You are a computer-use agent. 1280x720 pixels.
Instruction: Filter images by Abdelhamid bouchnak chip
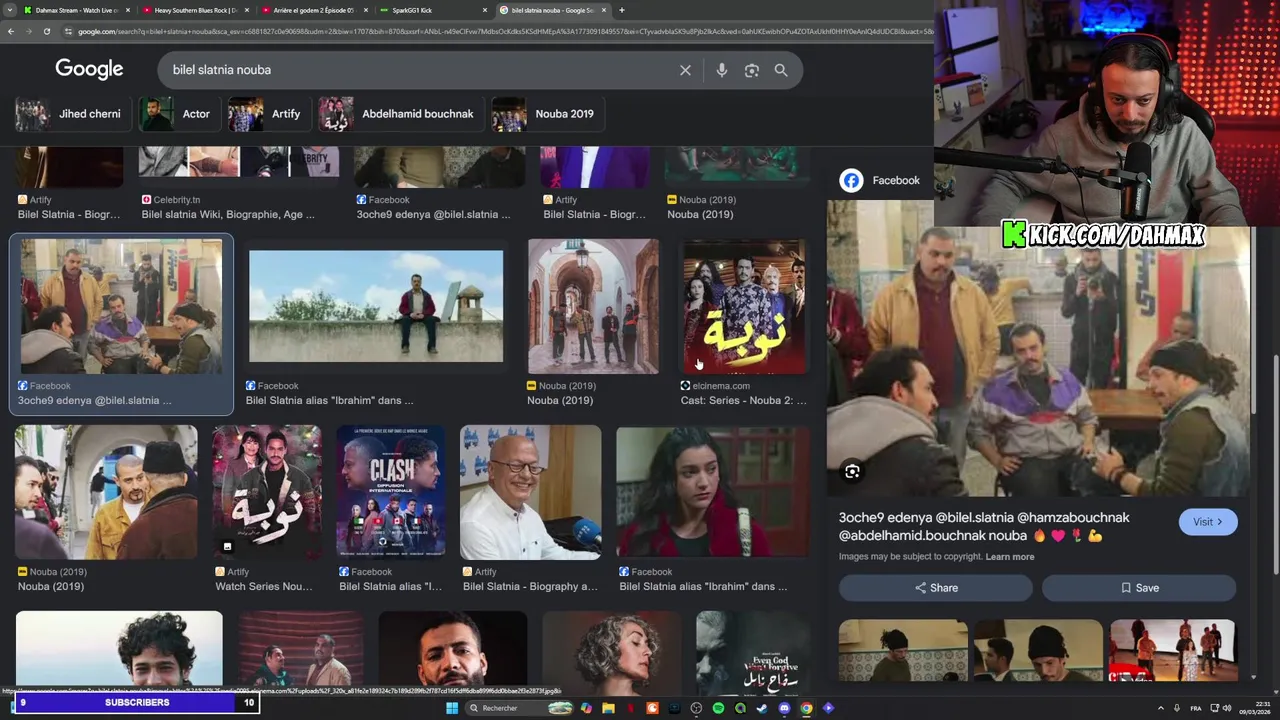(x=400, y=114)
